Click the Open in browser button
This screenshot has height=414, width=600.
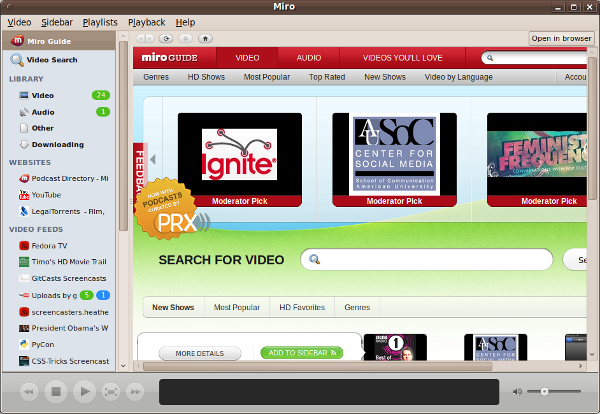pyautogui.click(x=561, y=38)
